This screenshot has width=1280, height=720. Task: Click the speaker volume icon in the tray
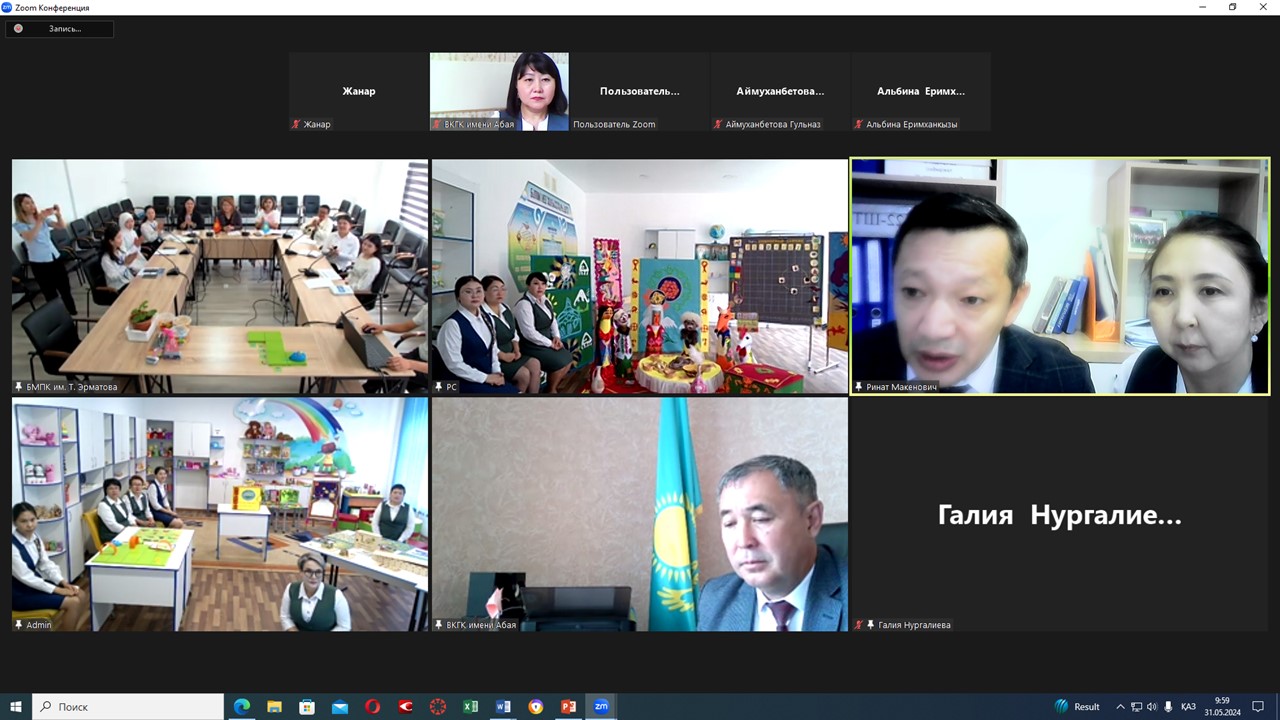1152,707
